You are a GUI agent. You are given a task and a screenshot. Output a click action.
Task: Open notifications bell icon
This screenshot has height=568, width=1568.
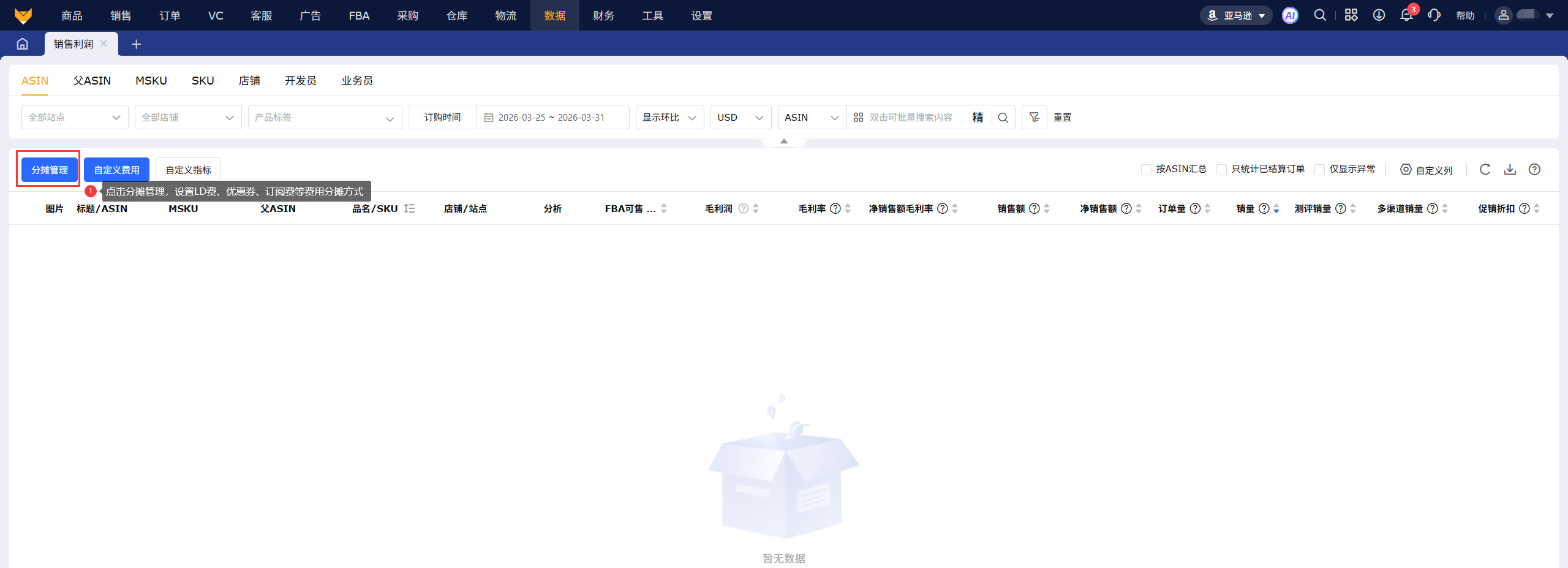pos(1406,15)
